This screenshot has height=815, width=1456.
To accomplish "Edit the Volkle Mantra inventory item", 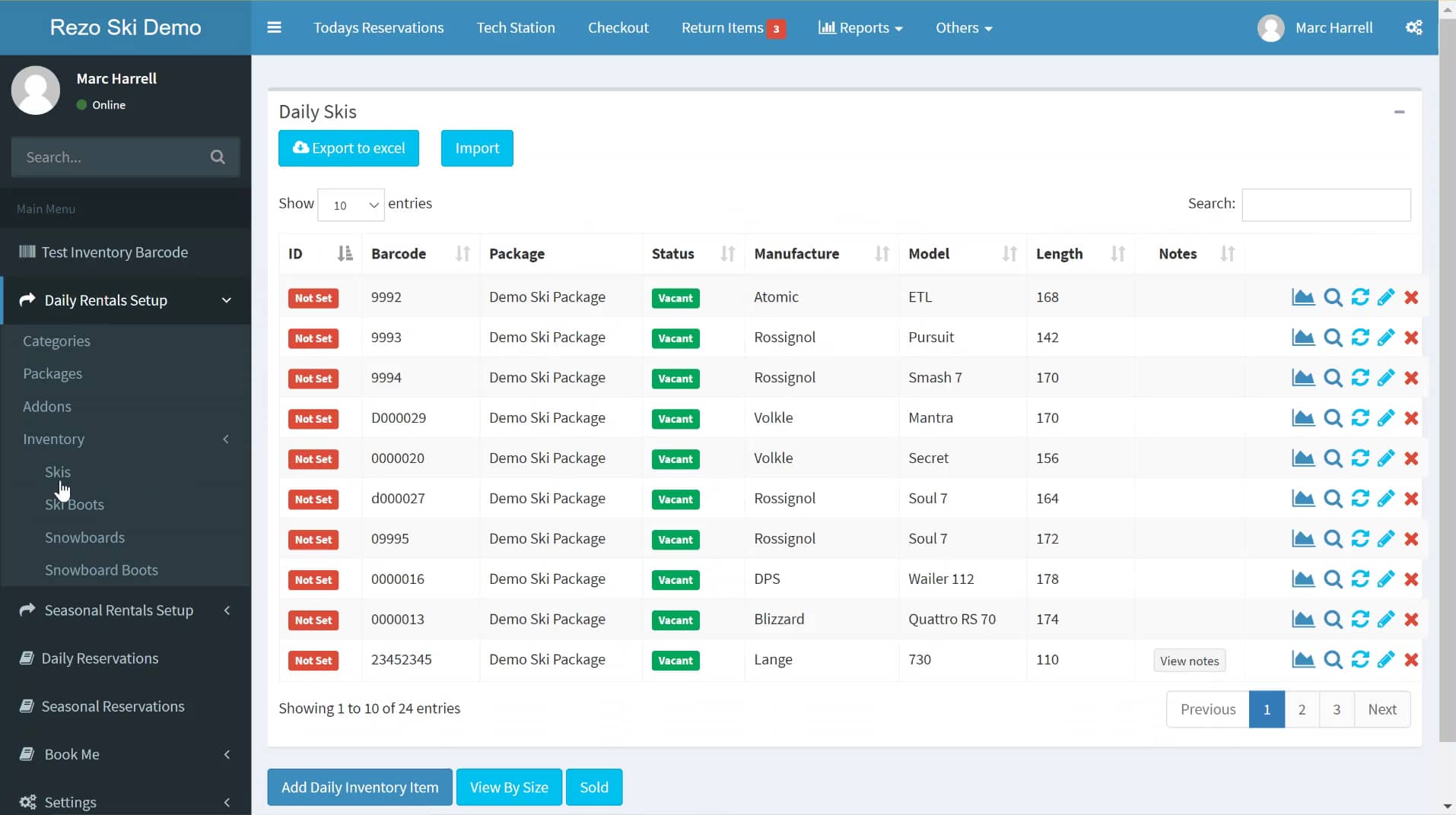I will 1386,417.
